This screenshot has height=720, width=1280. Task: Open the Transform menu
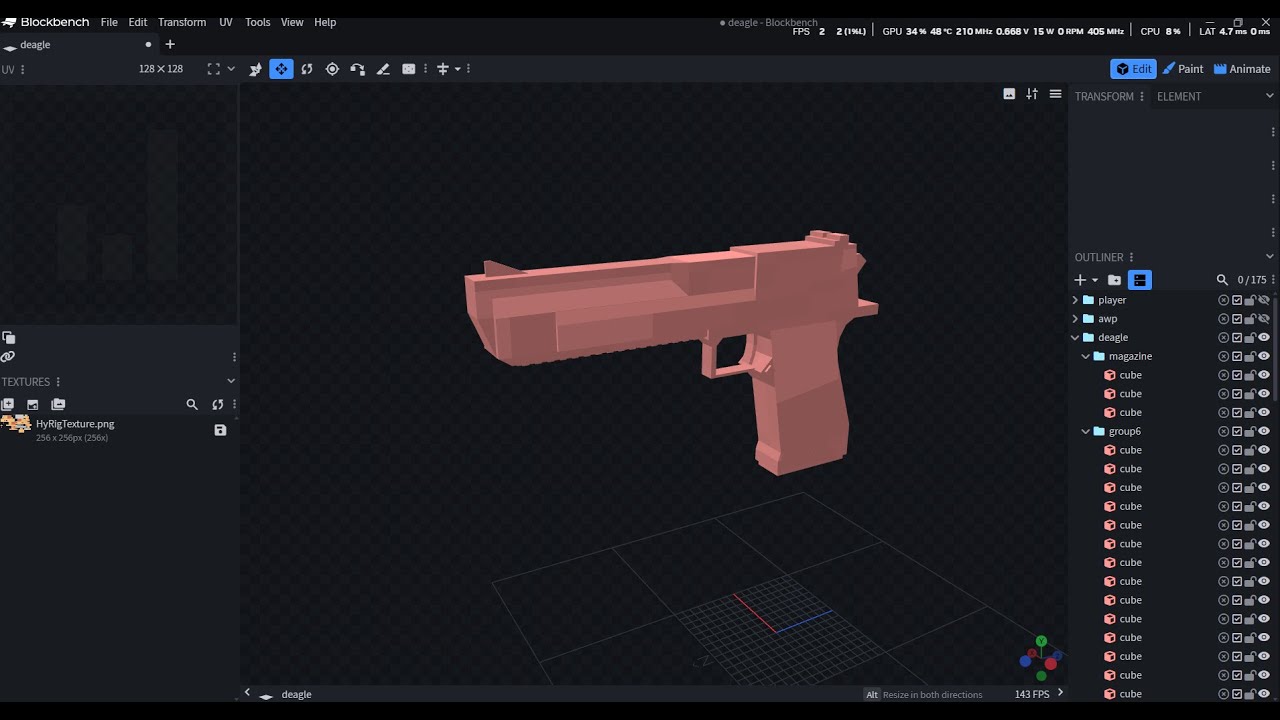182,22
